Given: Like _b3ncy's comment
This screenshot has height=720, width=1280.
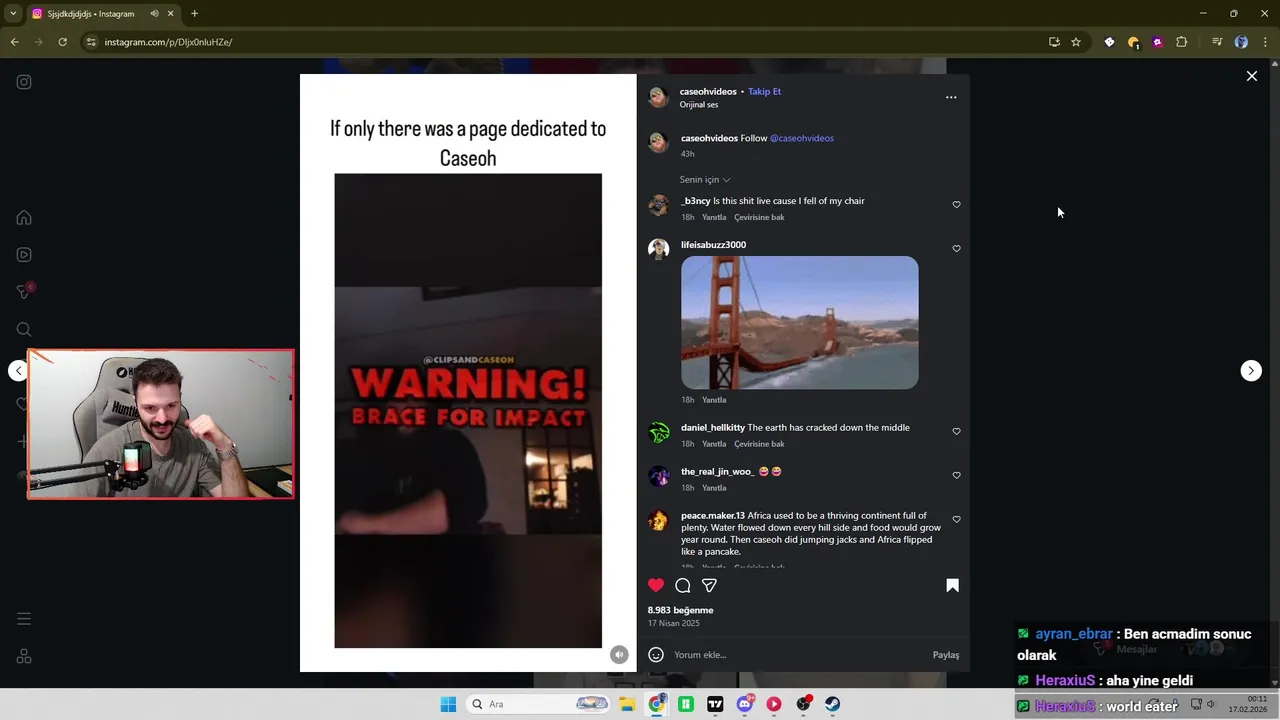Looking at the screenshot, I should pos(956,205).
